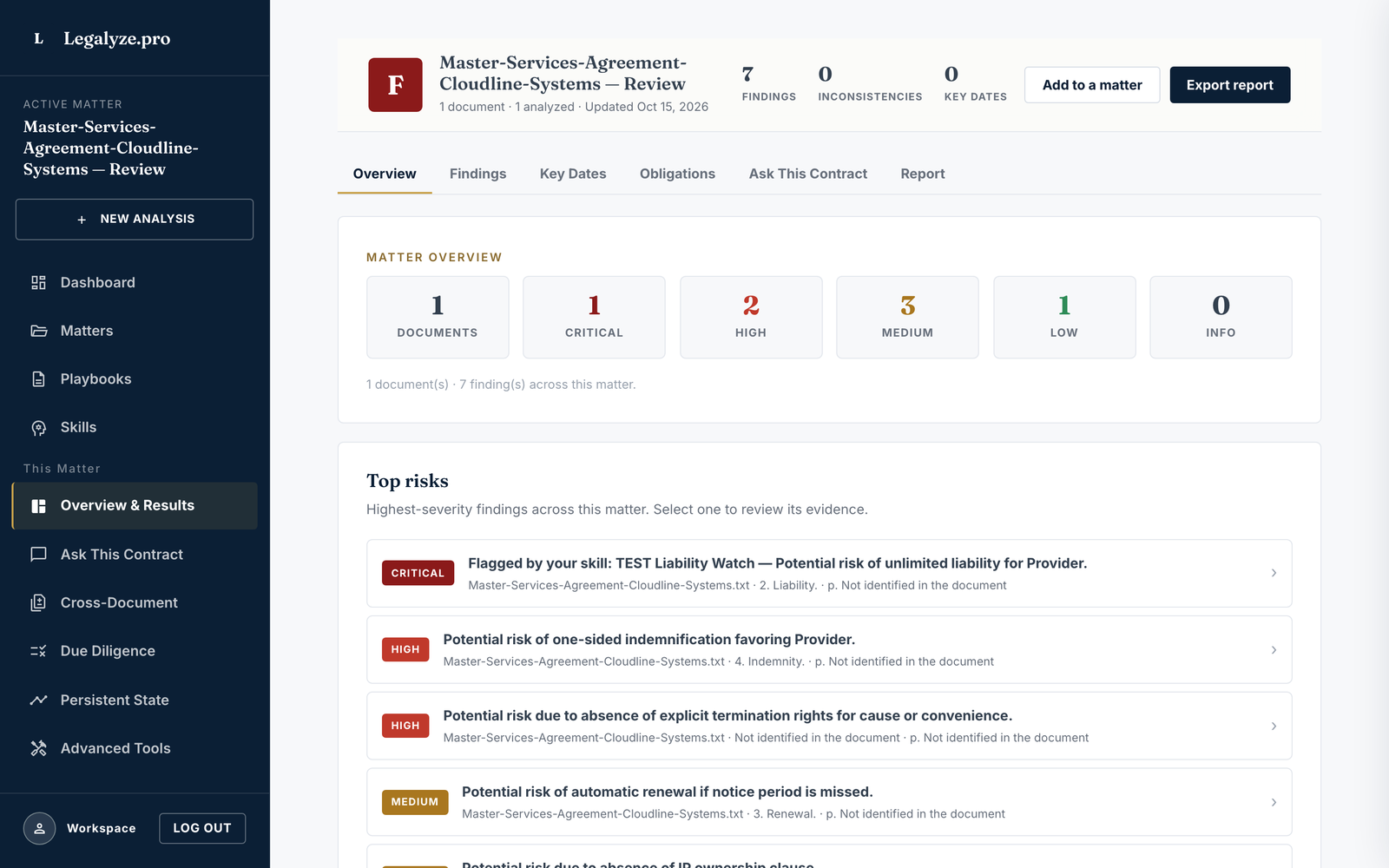Click the red F document badge
The image size is (1389, 868).
point(395,85)
